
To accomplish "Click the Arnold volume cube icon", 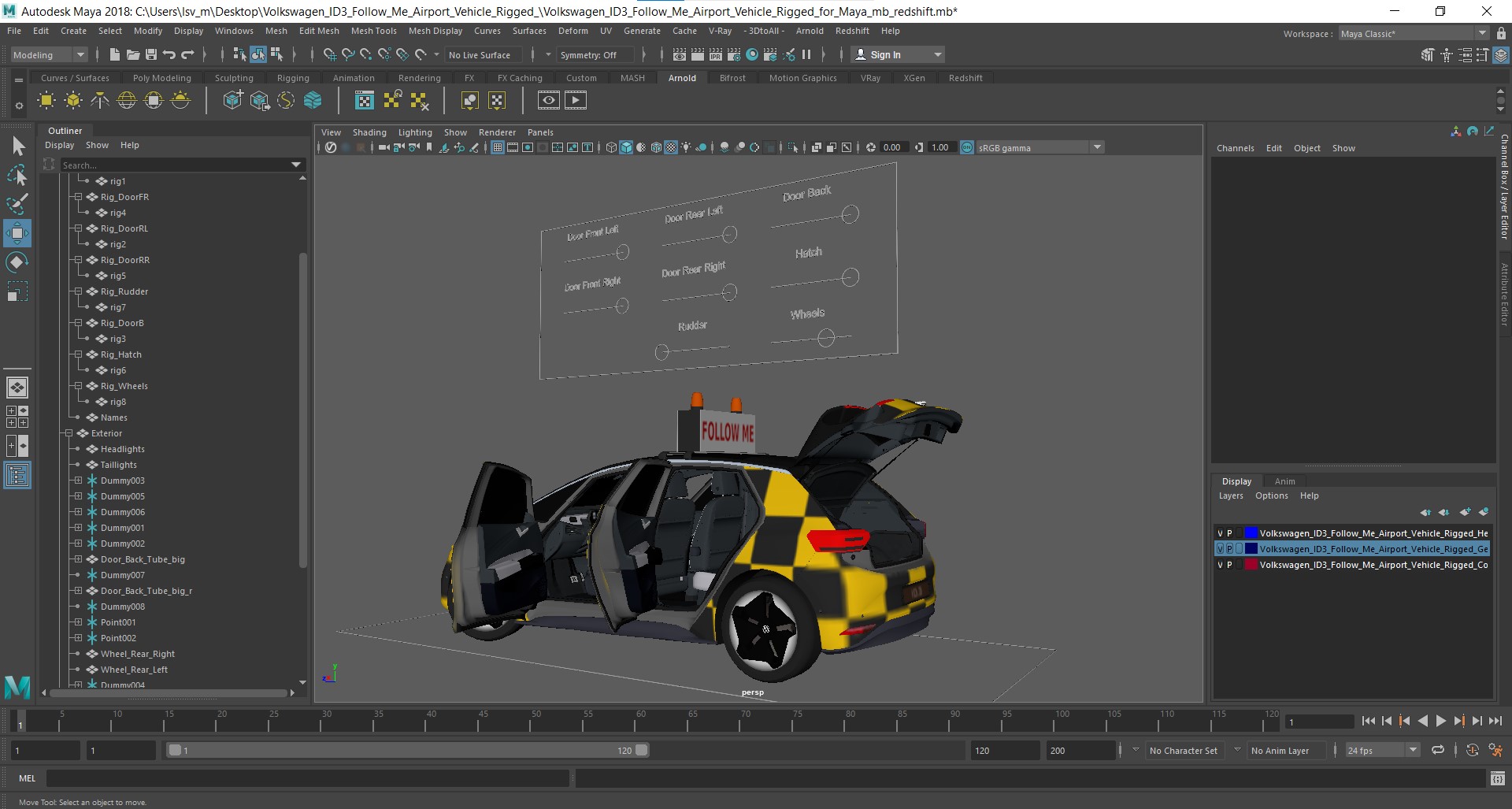I will 313,100.
